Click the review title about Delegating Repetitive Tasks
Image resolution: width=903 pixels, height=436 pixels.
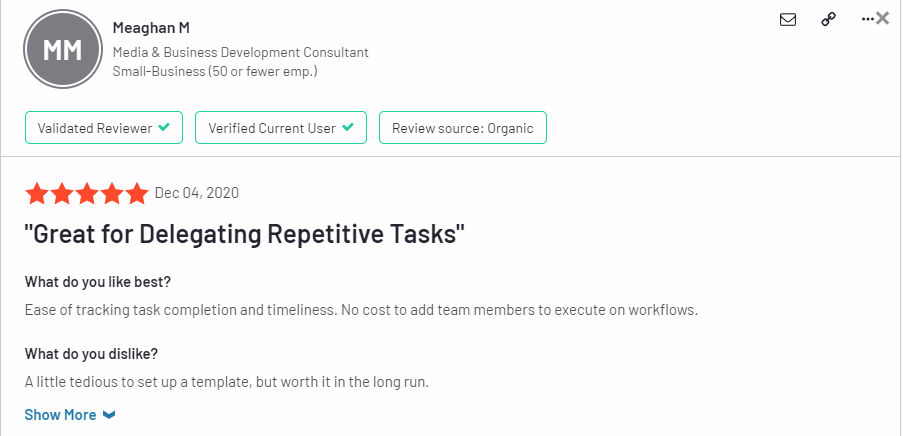(245, 235)
